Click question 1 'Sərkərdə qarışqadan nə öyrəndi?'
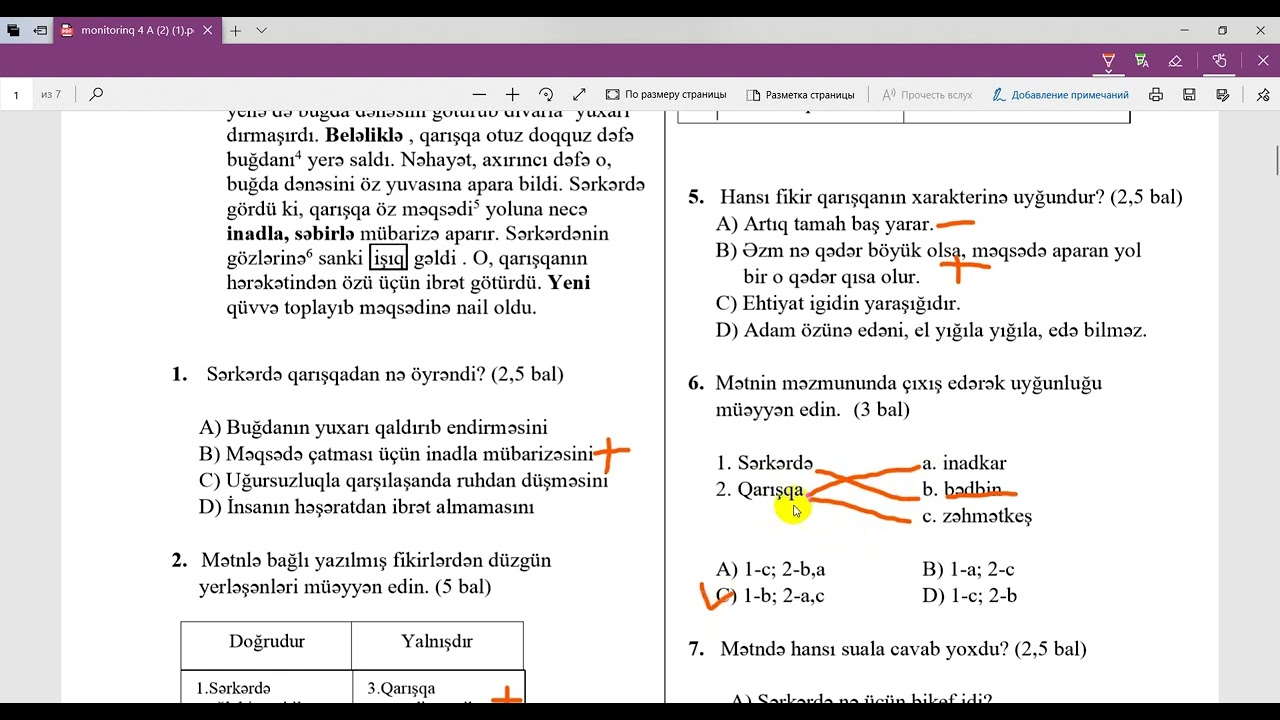Image resolution: width=1280 pixels, height=720 pixels. click(x=385, y=374)
